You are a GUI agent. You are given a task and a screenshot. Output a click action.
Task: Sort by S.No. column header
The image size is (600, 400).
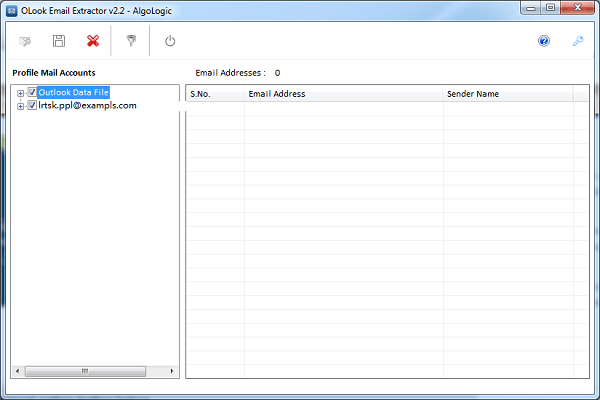215,94
